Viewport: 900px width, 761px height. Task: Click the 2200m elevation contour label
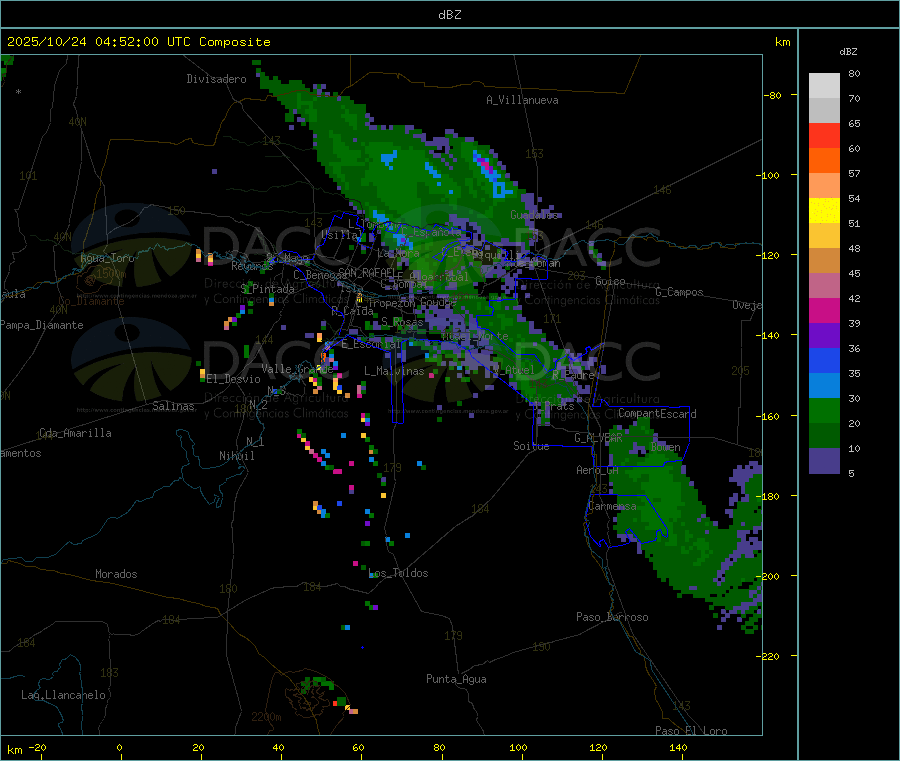266,717
